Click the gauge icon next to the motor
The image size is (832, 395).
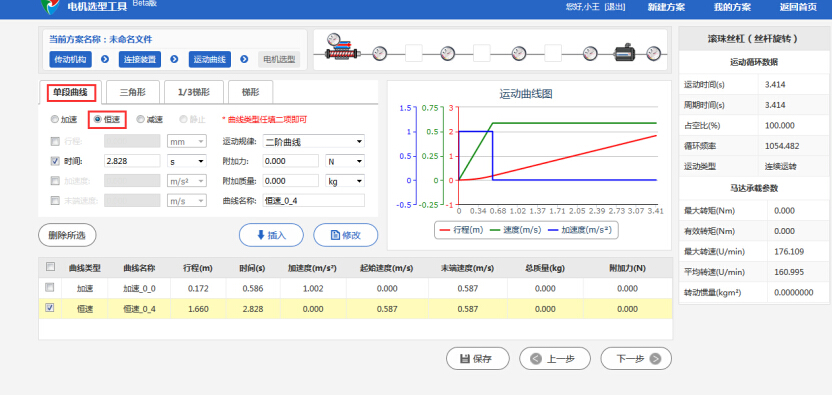(x=654, y=54)
